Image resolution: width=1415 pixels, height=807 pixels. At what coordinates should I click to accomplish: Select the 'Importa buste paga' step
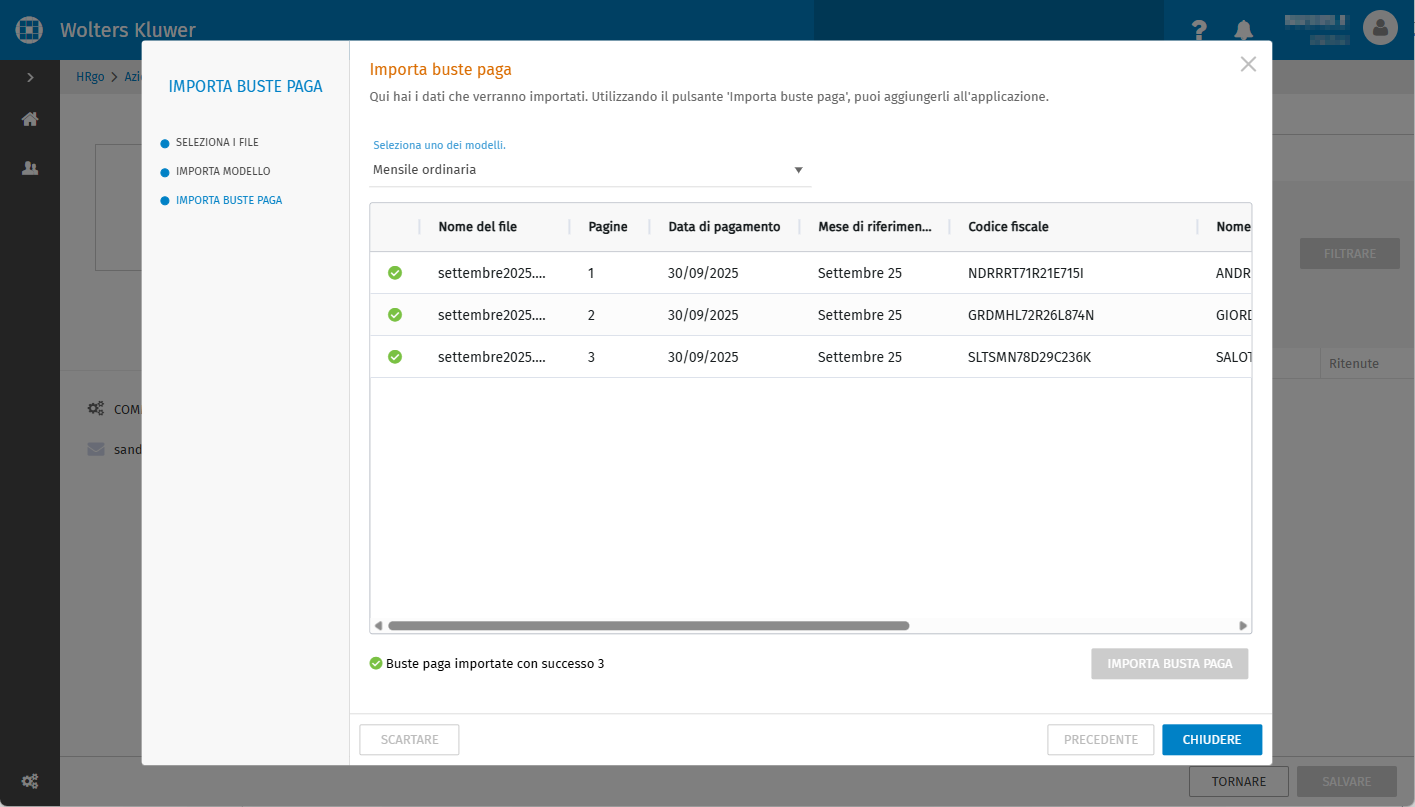point(229,200)
